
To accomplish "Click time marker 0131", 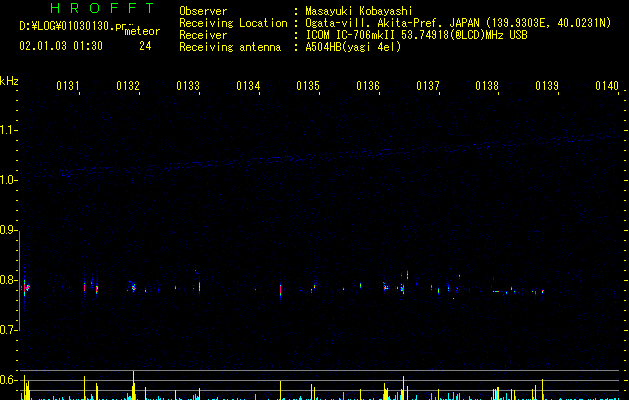I will pyautogui.click(x=67, y=86).
